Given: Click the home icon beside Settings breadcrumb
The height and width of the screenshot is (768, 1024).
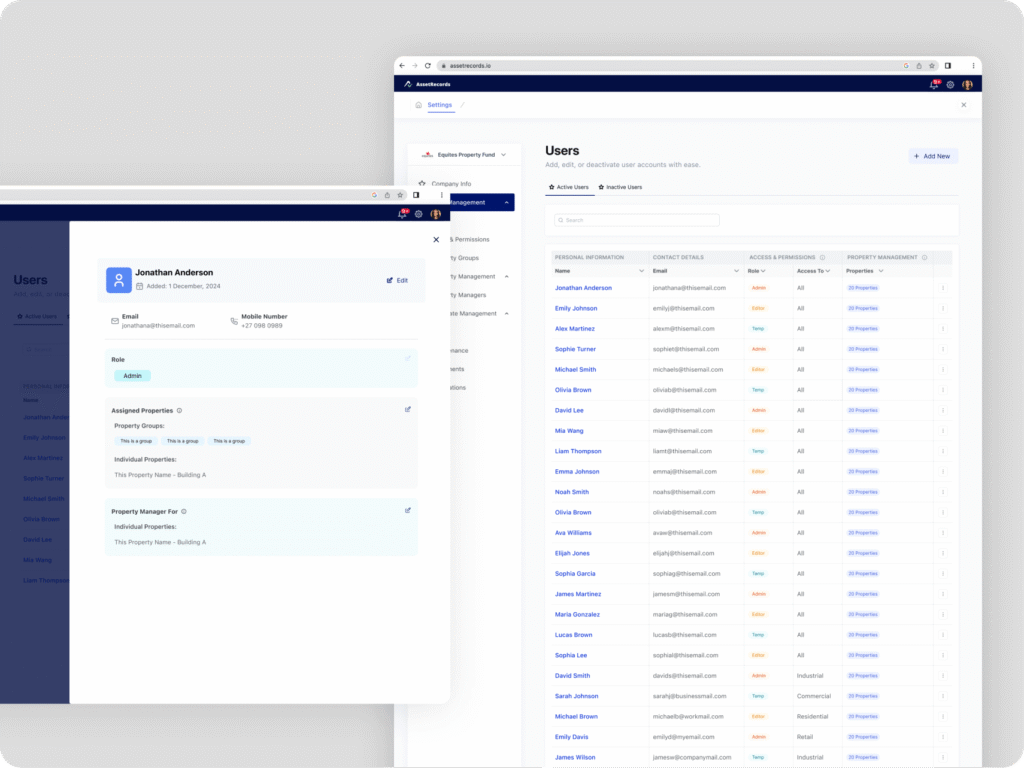Looking at the screenshot, I should click(418, 105).
